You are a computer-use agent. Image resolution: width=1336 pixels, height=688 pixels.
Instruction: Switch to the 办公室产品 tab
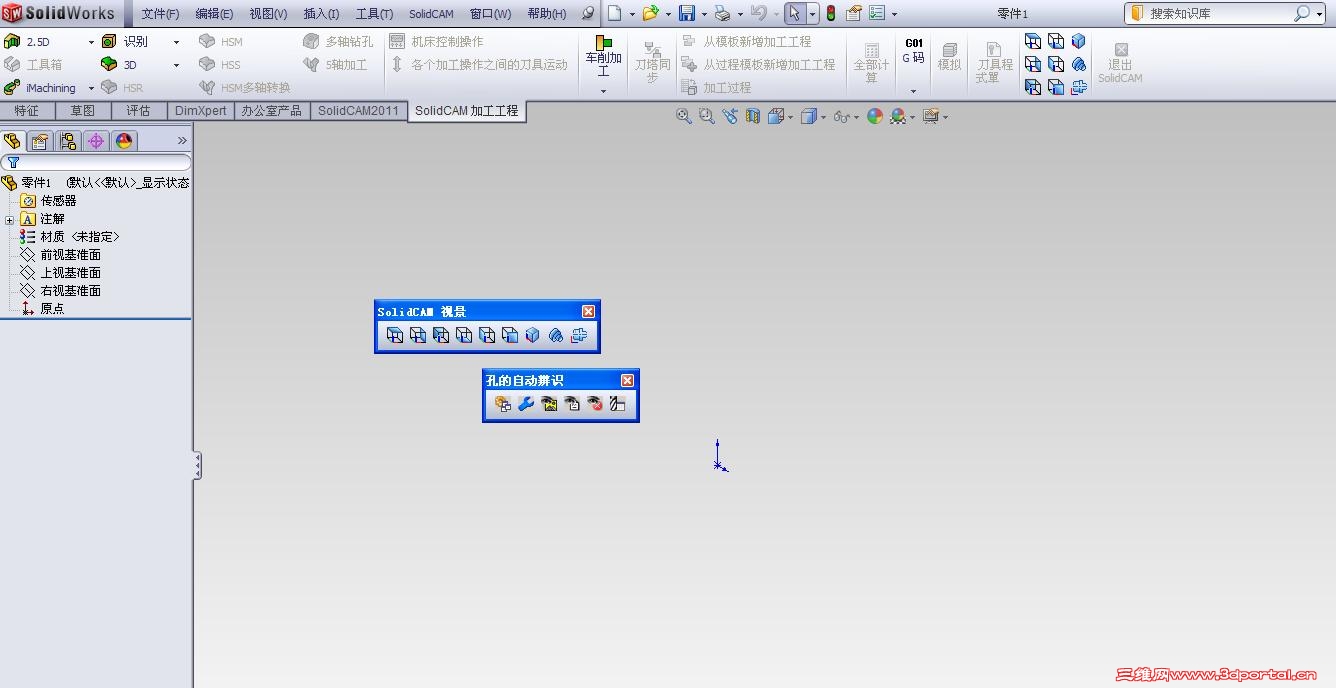coord(272,111)
